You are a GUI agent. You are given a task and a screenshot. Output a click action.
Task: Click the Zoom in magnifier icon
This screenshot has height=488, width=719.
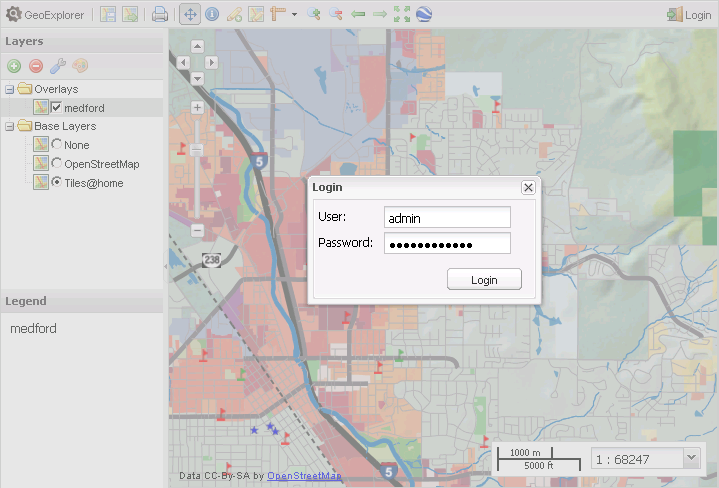(313, 14)
